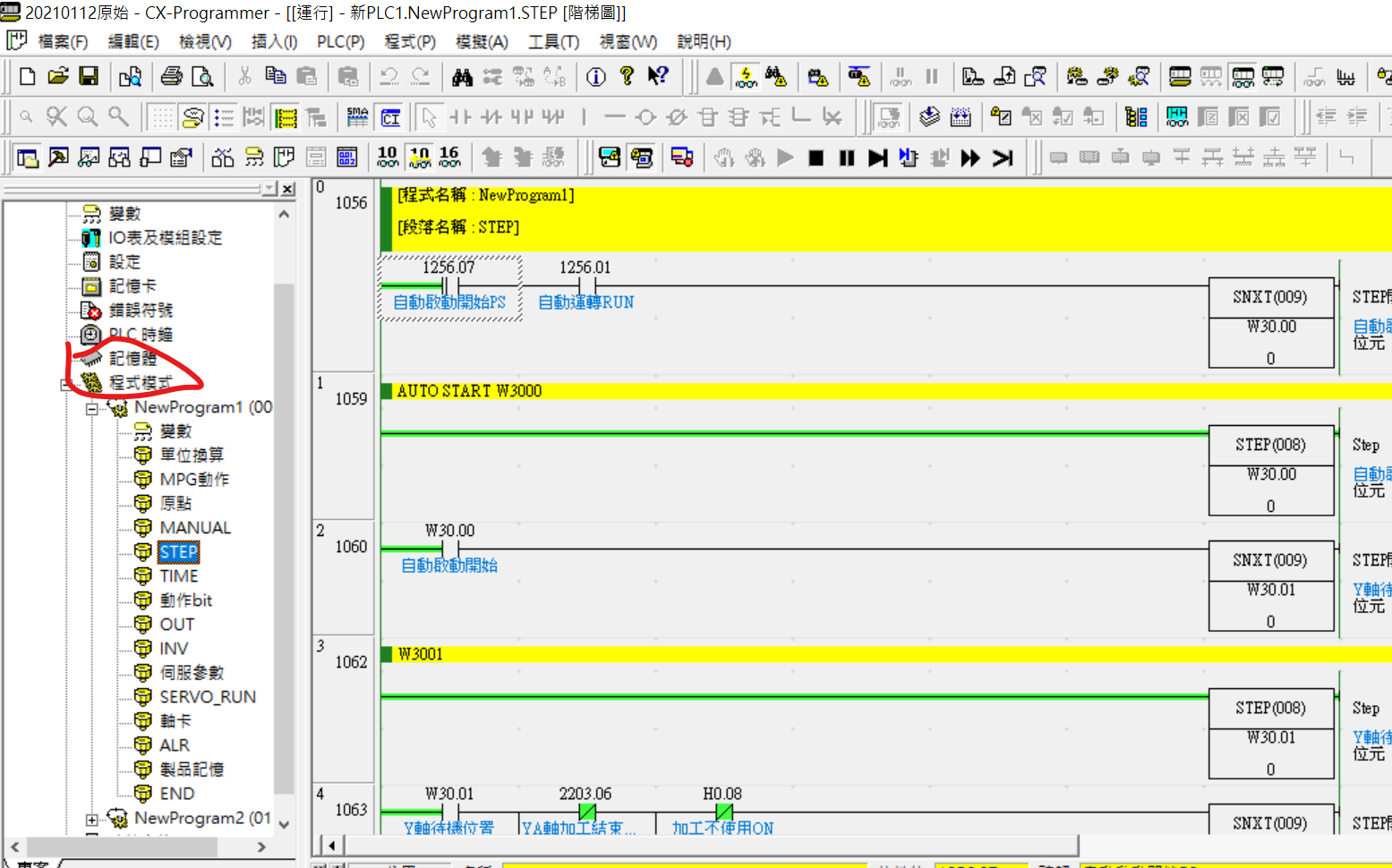Expand the NewProgram2 tree node
The height and width of the screenshot is (868, 1392).
91,819
